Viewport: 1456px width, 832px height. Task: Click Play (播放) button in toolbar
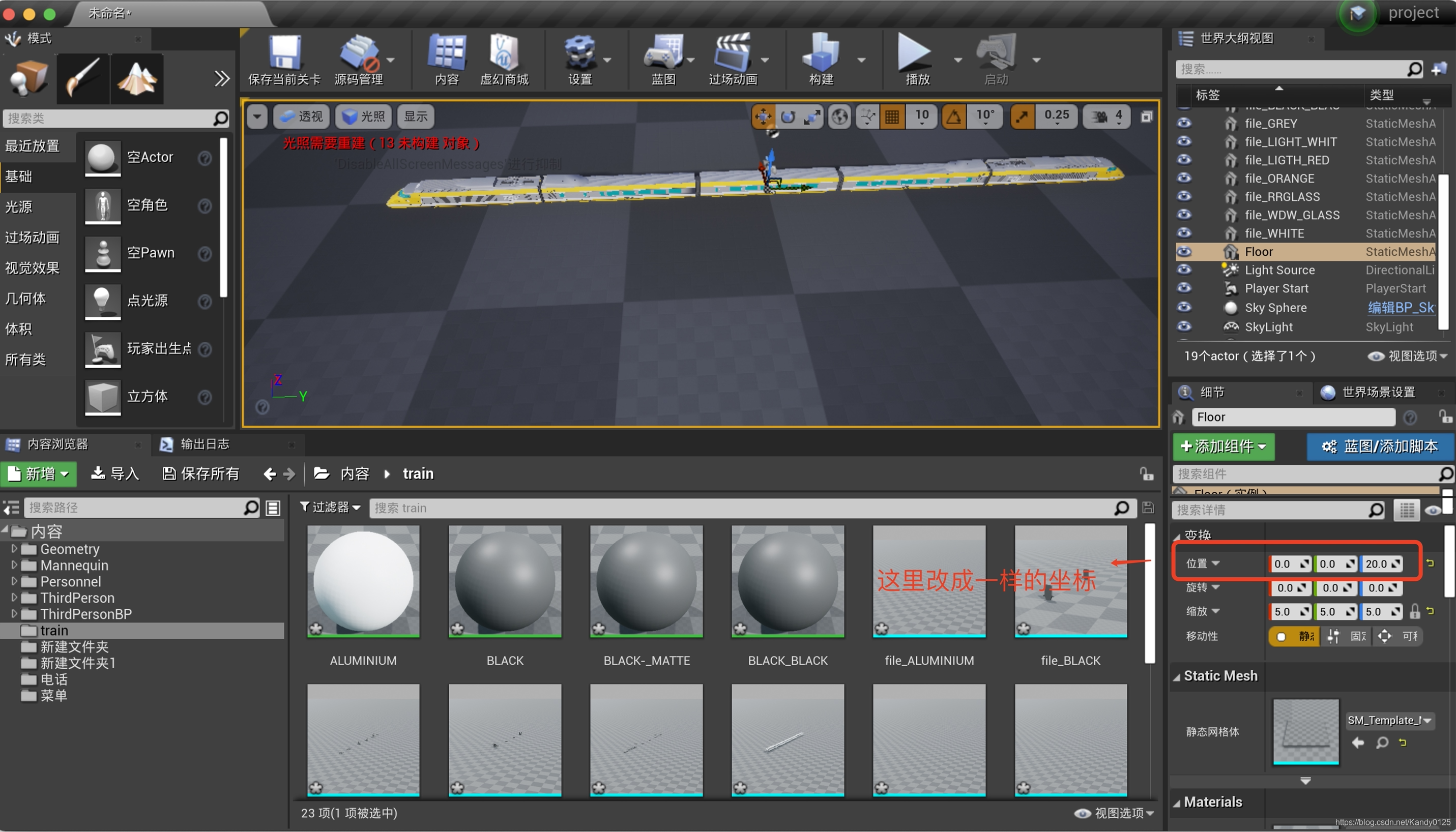917,60
